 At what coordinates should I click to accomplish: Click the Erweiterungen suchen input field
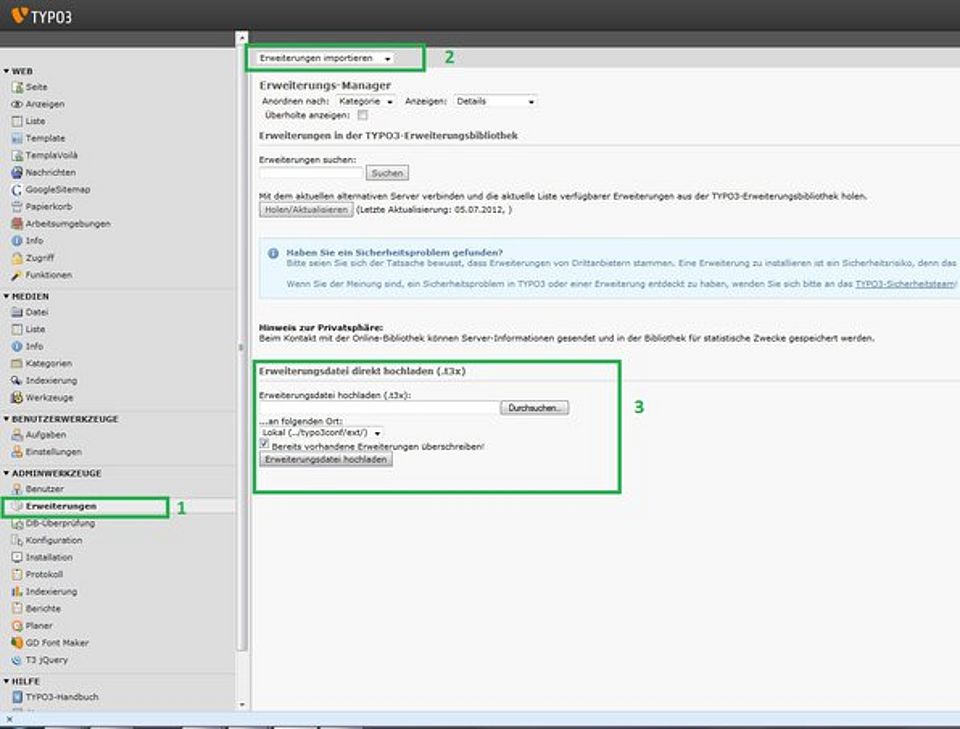[x=310, y=173]
